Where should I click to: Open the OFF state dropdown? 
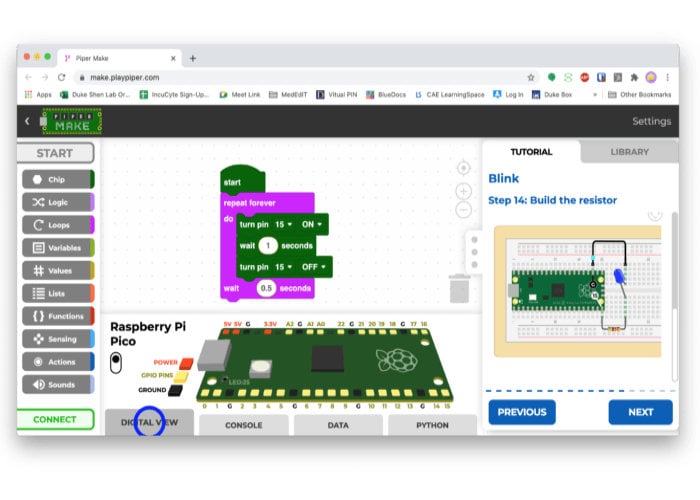pos(314,267)
